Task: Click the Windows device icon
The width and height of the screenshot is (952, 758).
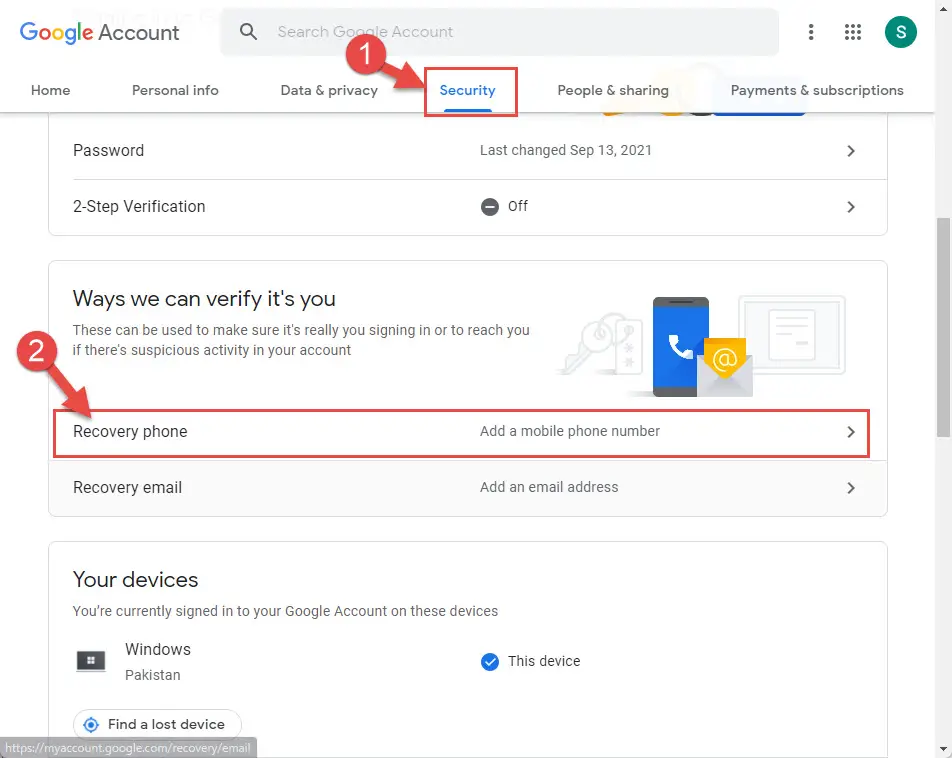Action: pyautogui.click(x=91, y=661)
